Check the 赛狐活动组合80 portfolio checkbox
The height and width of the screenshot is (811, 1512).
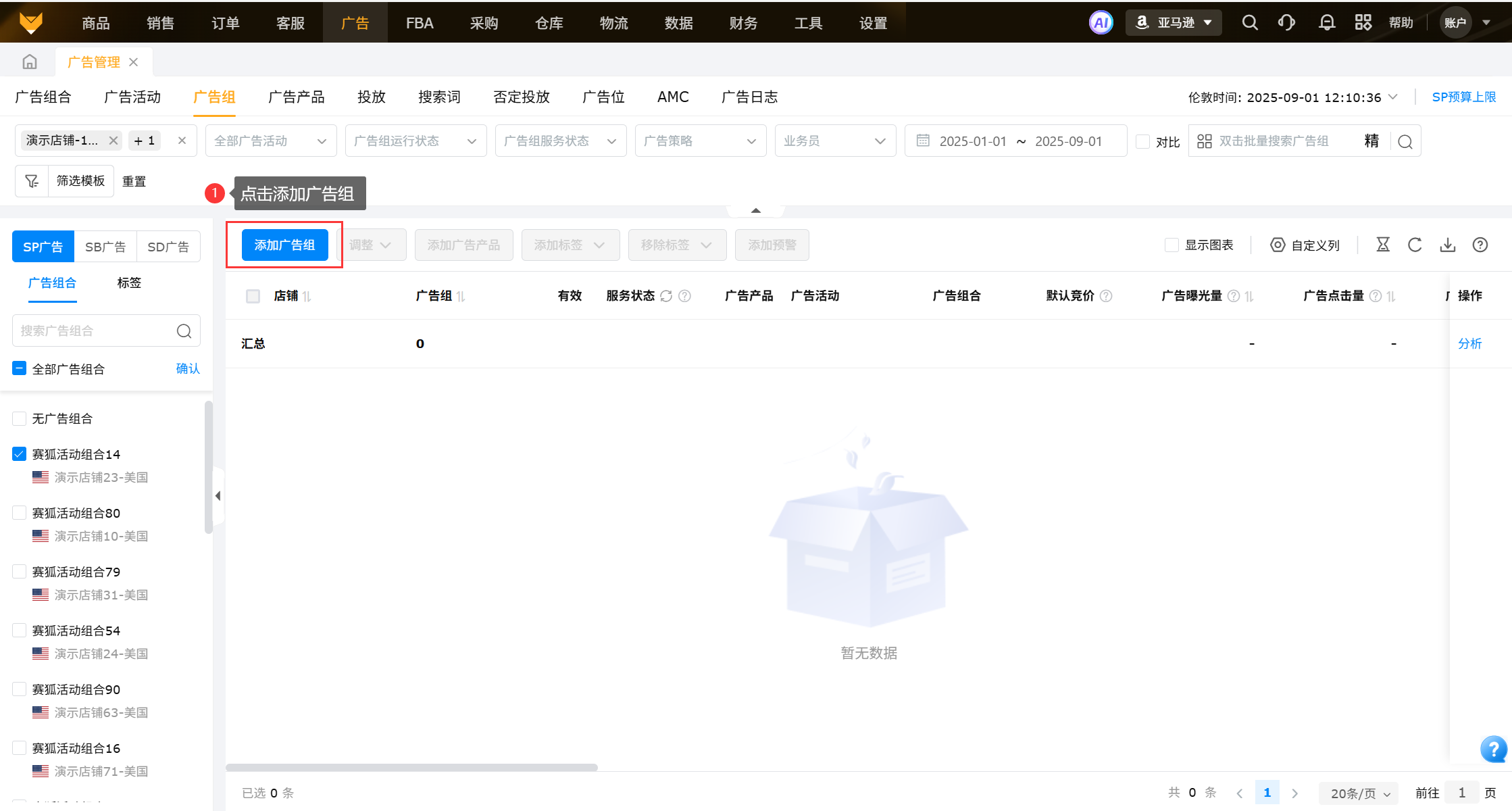pyautogui.click(x=20, y=513)
